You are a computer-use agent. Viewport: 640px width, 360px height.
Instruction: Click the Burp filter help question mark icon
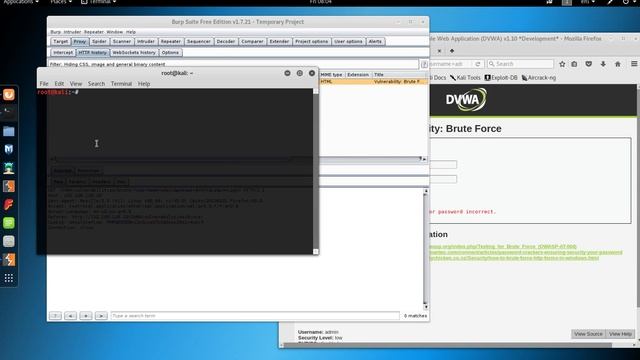coord(424,64)
